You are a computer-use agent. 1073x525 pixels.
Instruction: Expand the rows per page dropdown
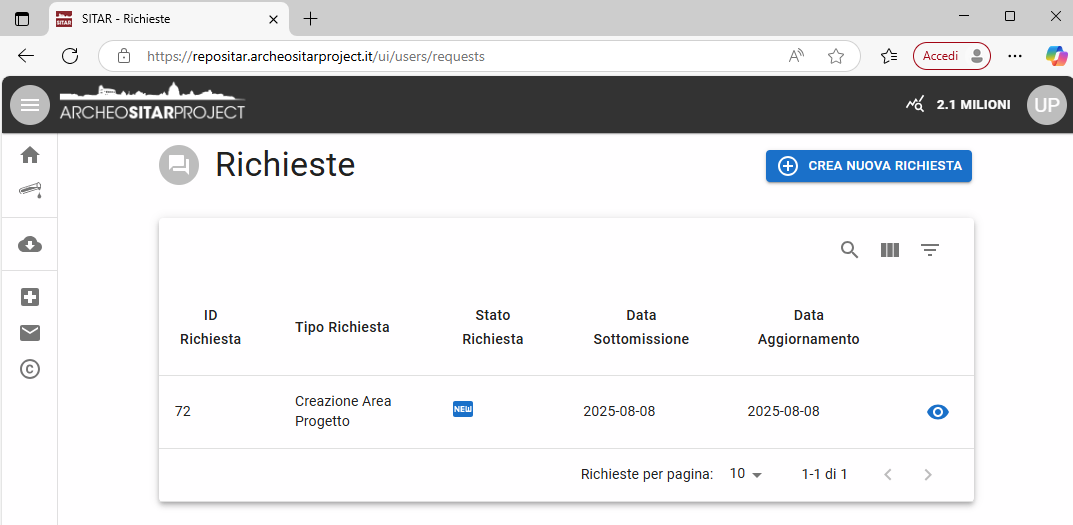click(746, 474)
